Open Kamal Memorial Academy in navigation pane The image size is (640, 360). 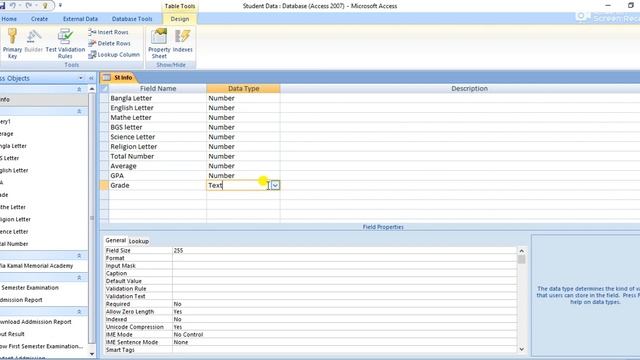click(x=36, y=266)
